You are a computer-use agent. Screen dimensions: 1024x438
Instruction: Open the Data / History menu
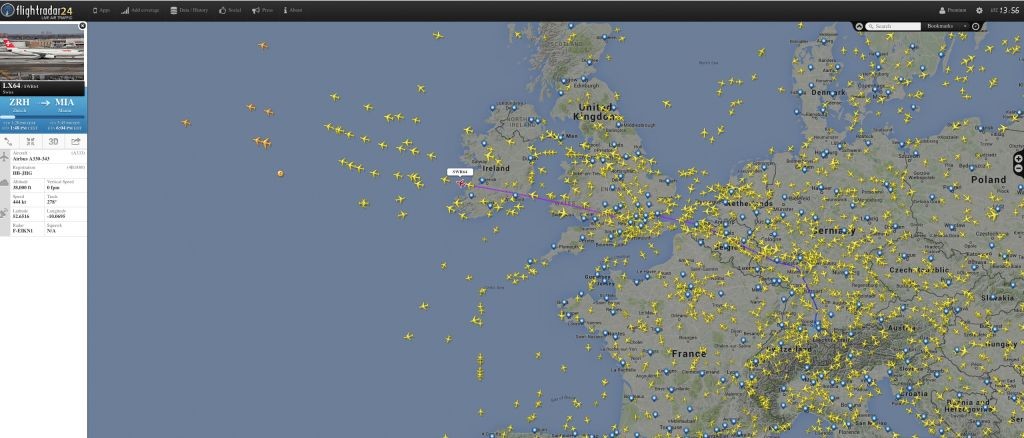[x=189, y=10]
